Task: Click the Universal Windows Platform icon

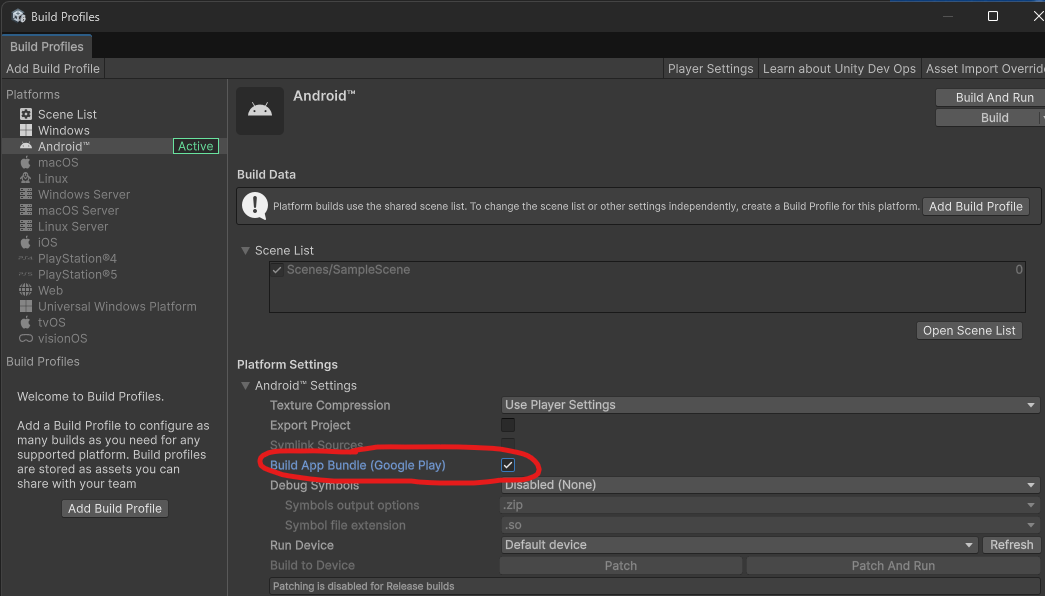Action: pos(26,306)
